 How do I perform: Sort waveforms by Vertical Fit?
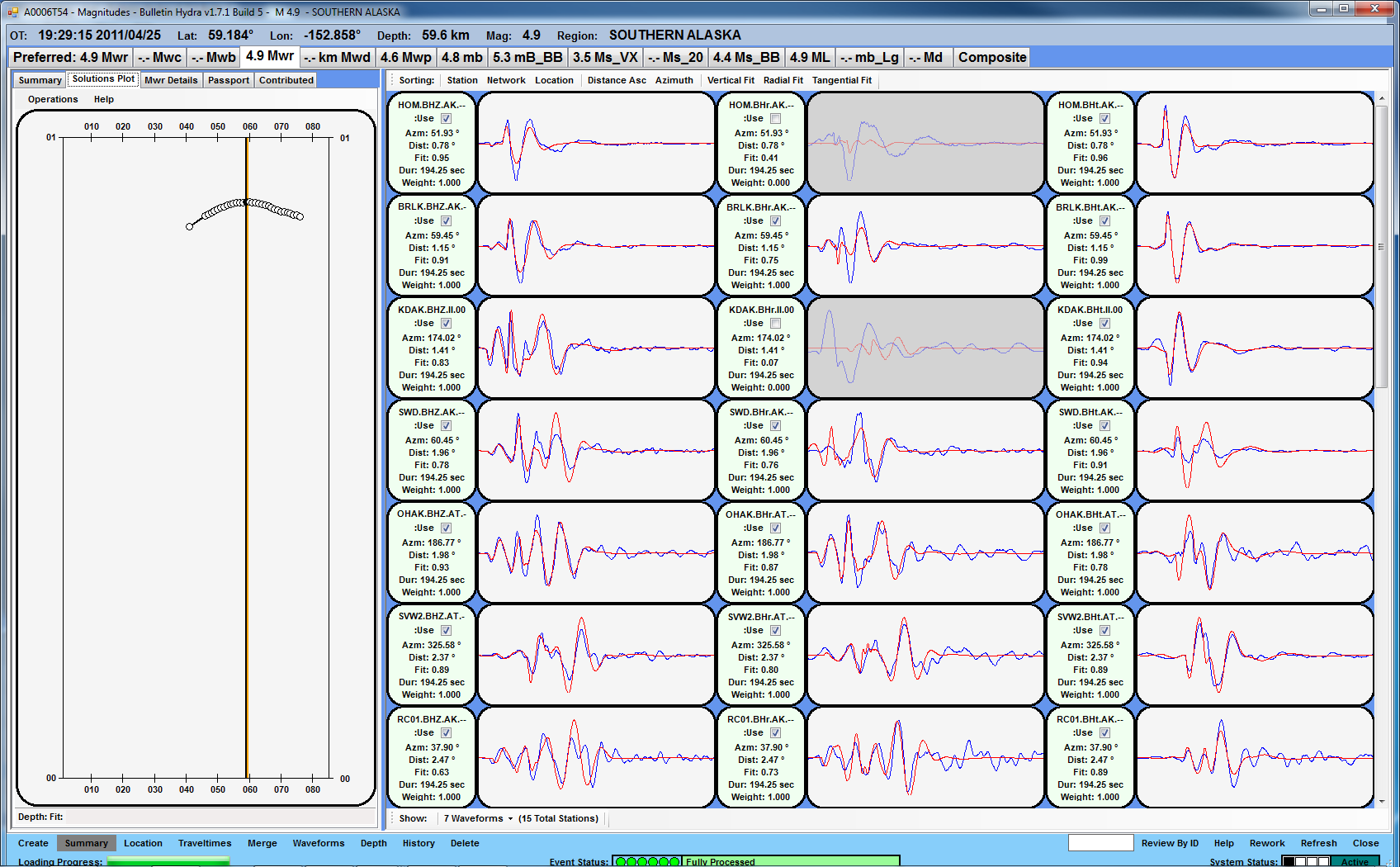click(731, 80)
